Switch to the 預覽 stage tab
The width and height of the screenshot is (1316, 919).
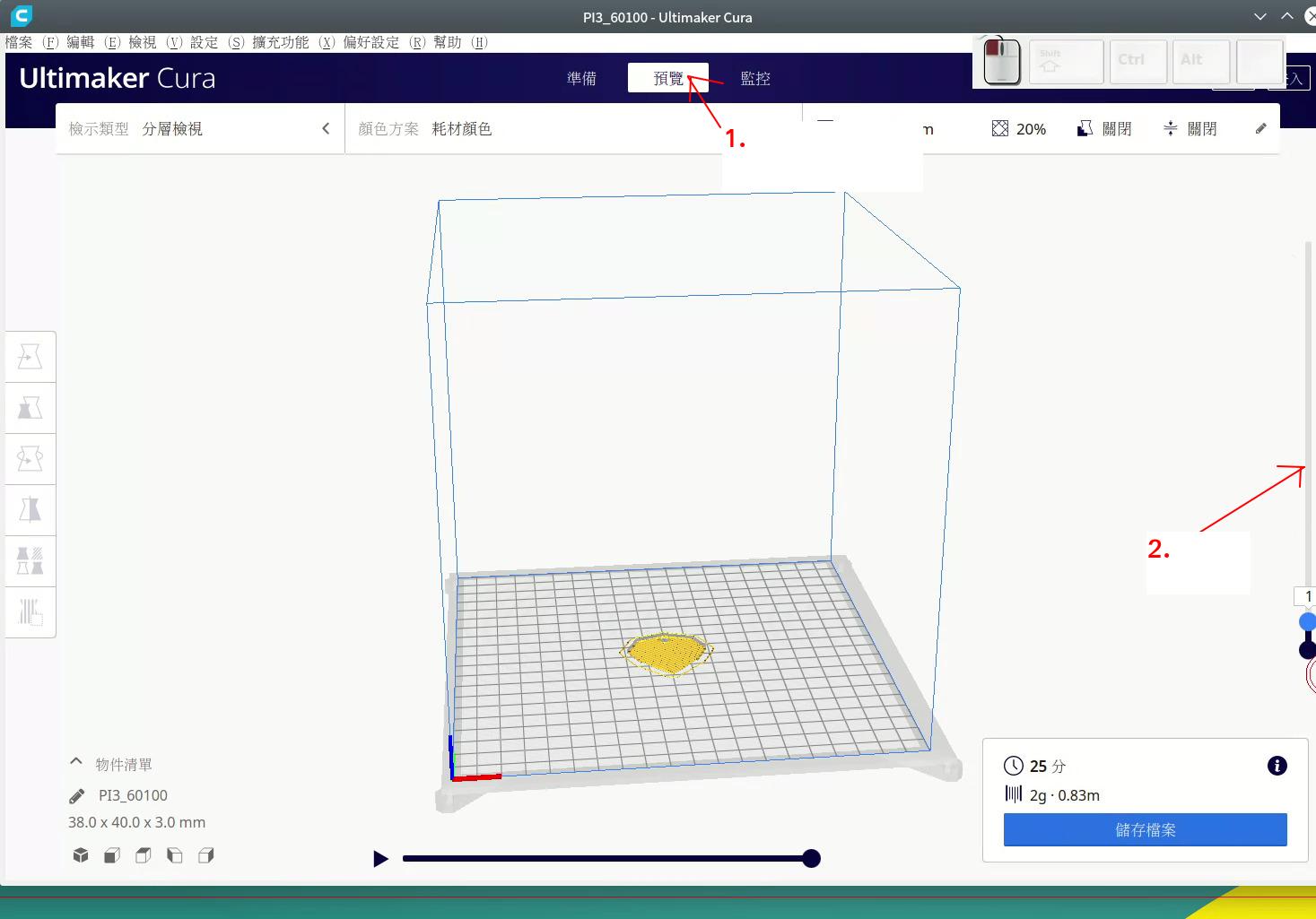pyautogui.click(x=668, y=78)
